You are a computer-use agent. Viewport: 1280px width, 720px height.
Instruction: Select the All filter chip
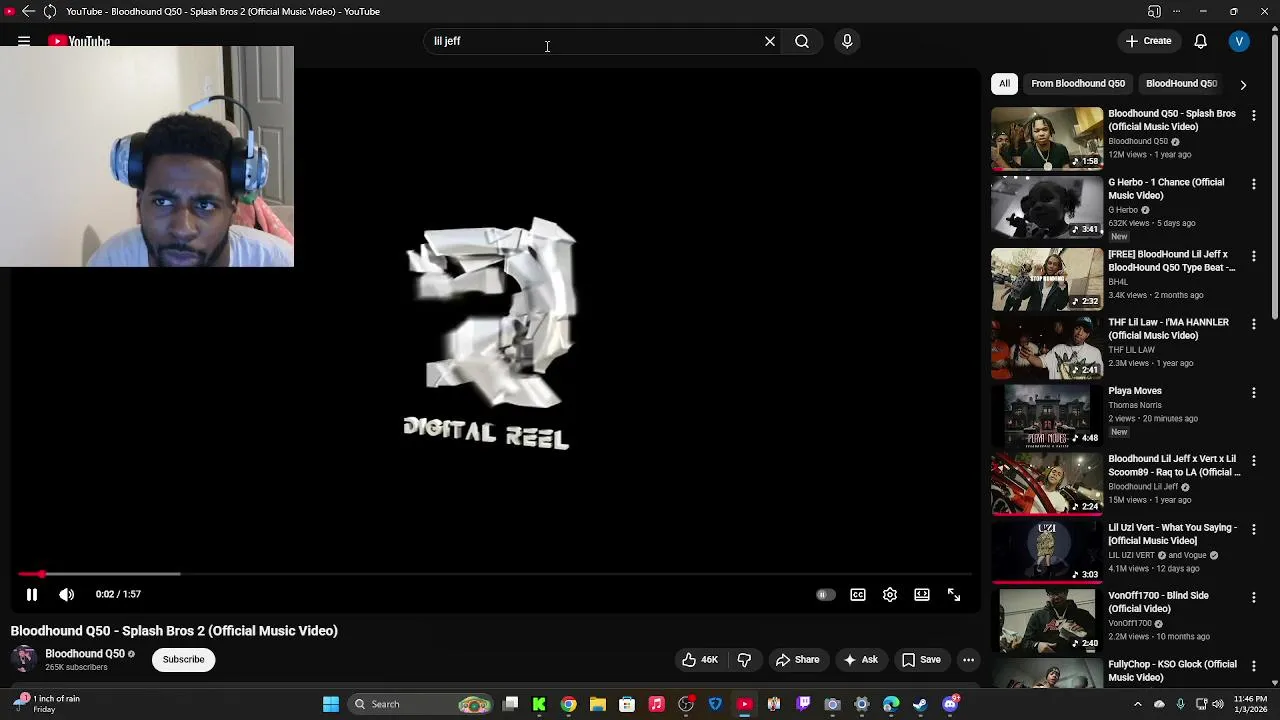pyautogui.click(x=1004, y=84)
